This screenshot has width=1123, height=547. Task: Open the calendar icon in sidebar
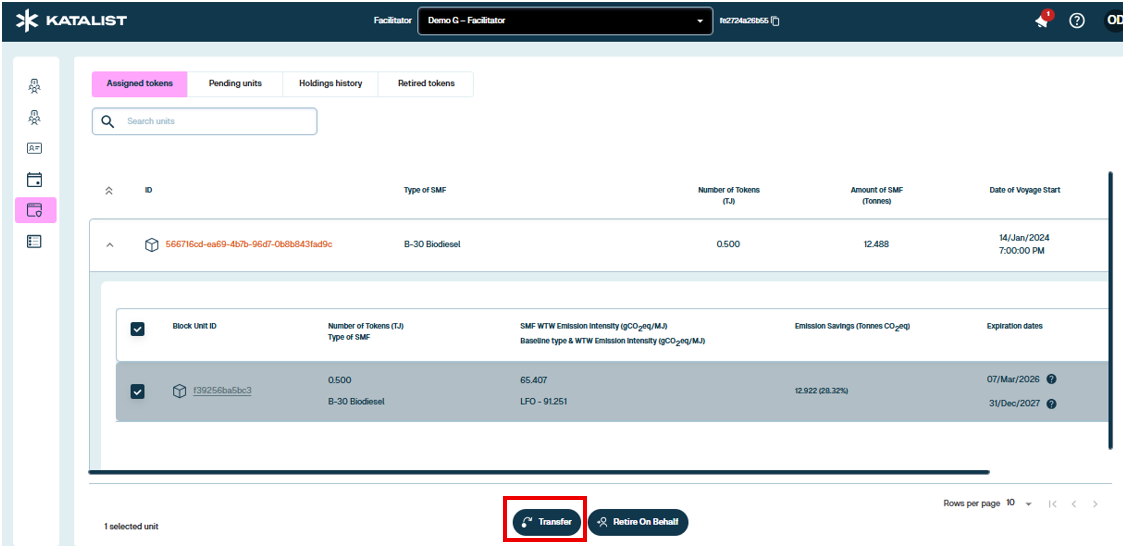pyautogui.click(x=34, y=180)
